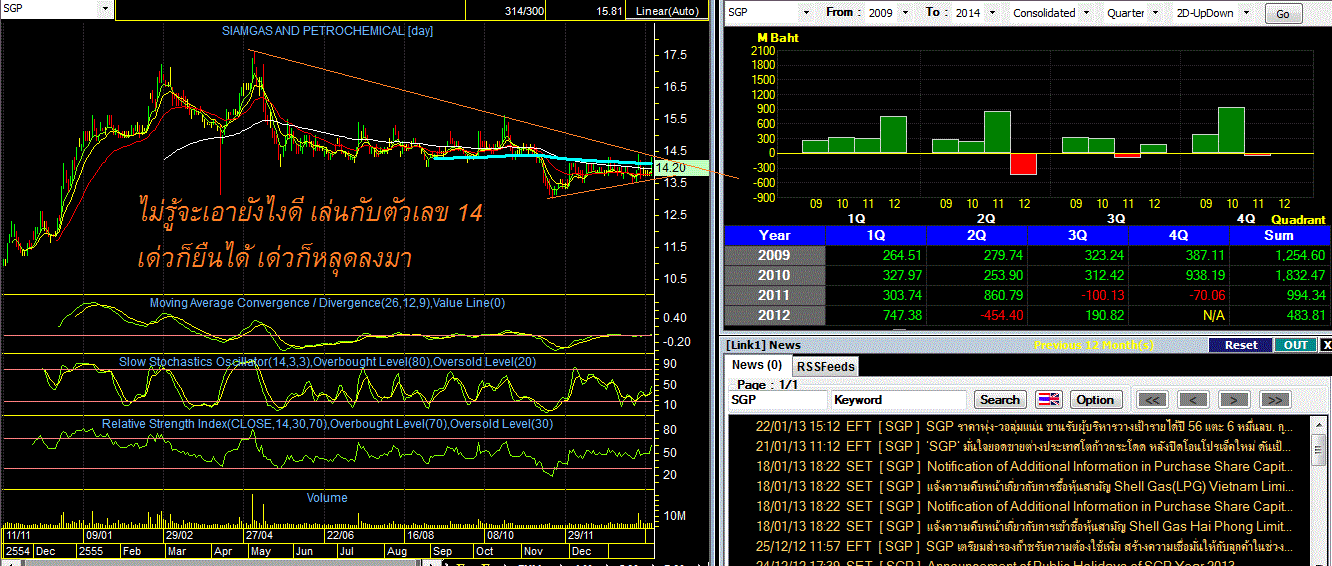The height and width of the screenshot is (566, 1332).
Task: Expand the Consolidated statement type dropdown
Action: 1087,13
